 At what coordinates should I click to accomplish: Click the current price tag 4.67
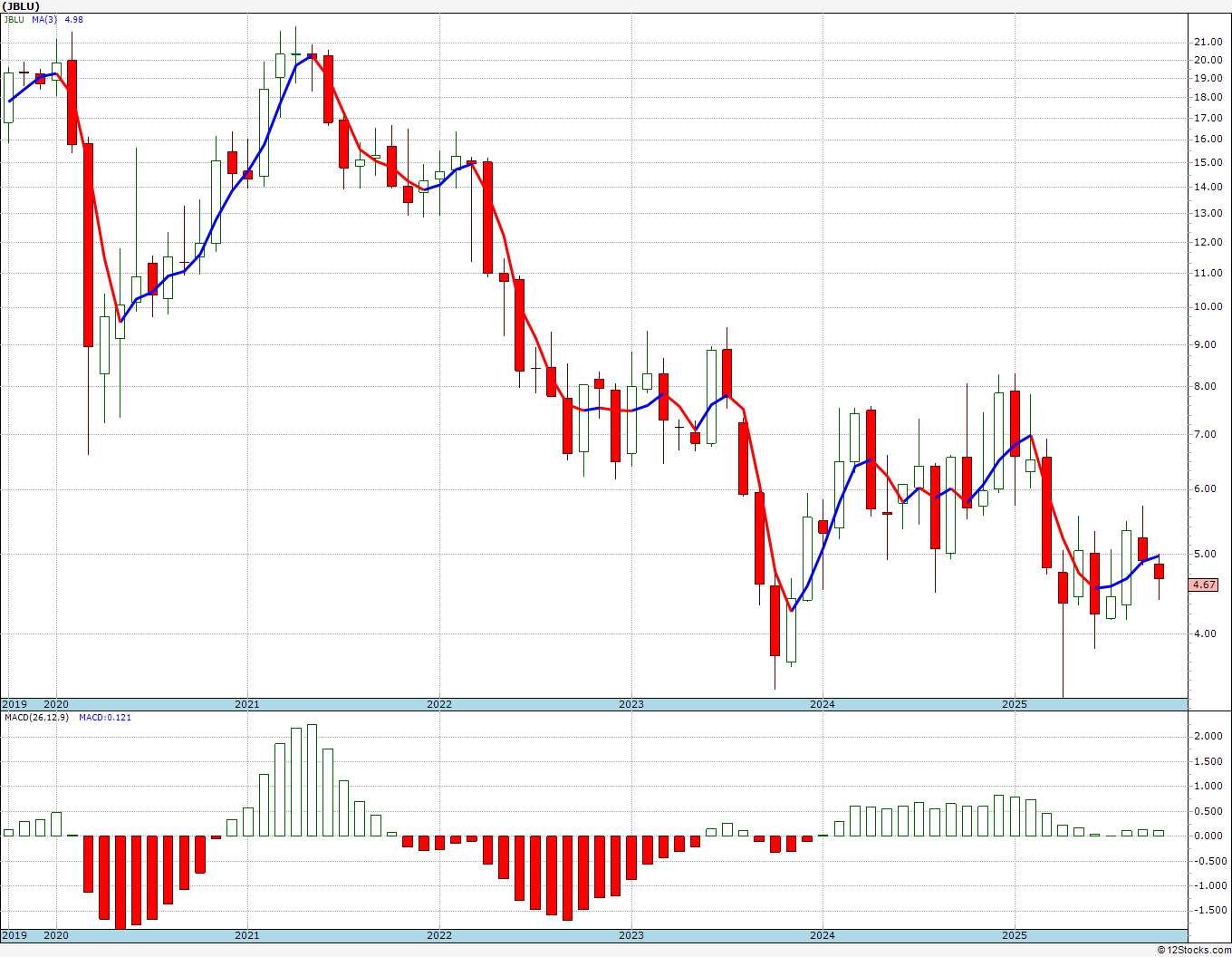(x=1204, y=585)
